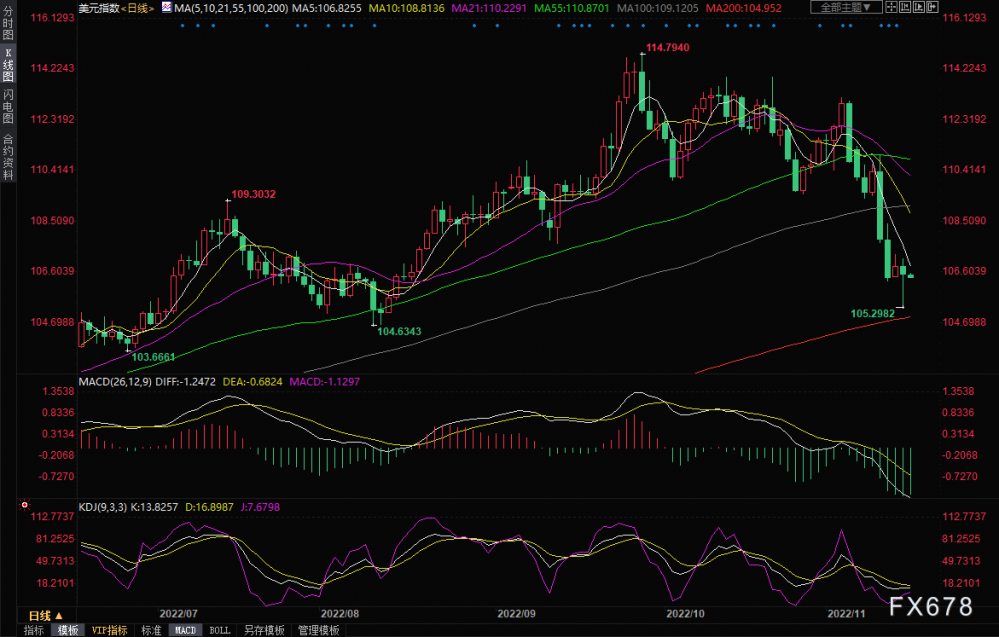Toggle the MACD template

(x=185, y=630)
